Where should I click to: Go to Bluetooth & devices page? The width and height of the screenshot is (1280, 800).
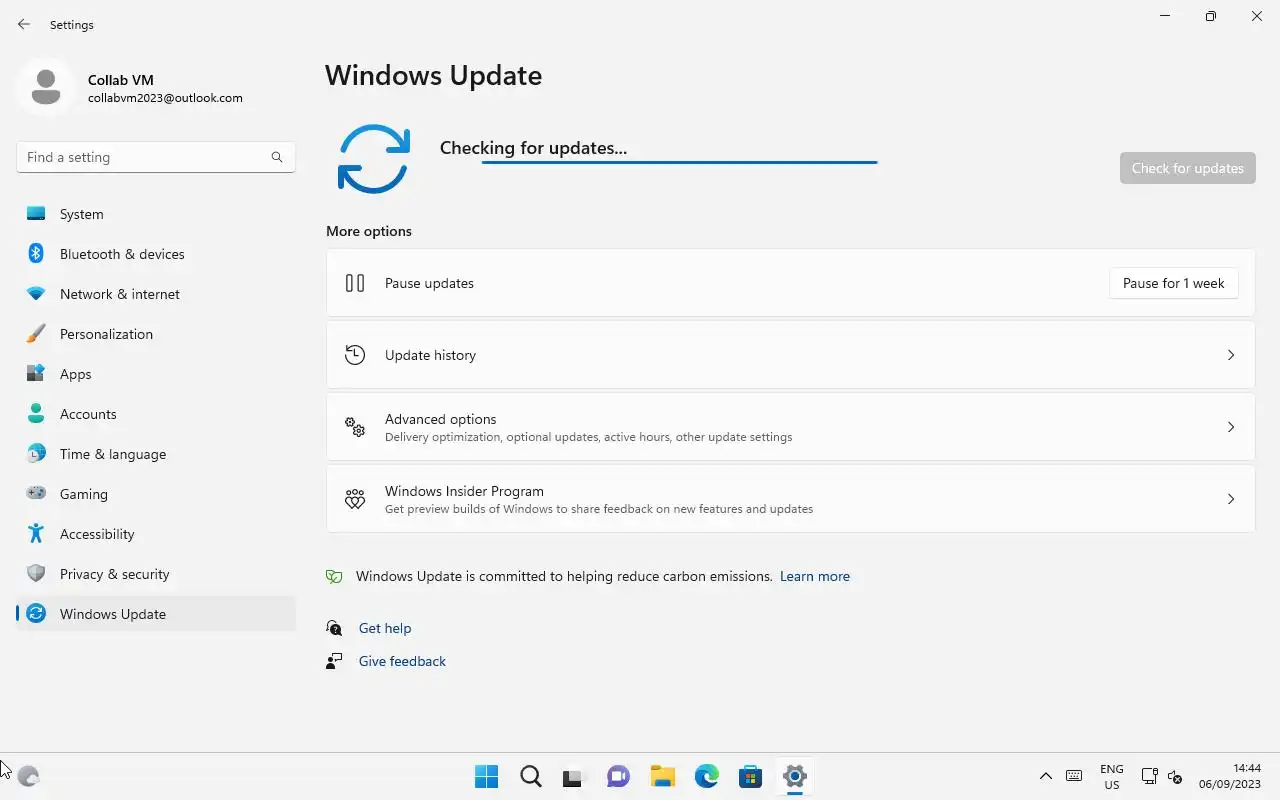[x=156, y=254]
